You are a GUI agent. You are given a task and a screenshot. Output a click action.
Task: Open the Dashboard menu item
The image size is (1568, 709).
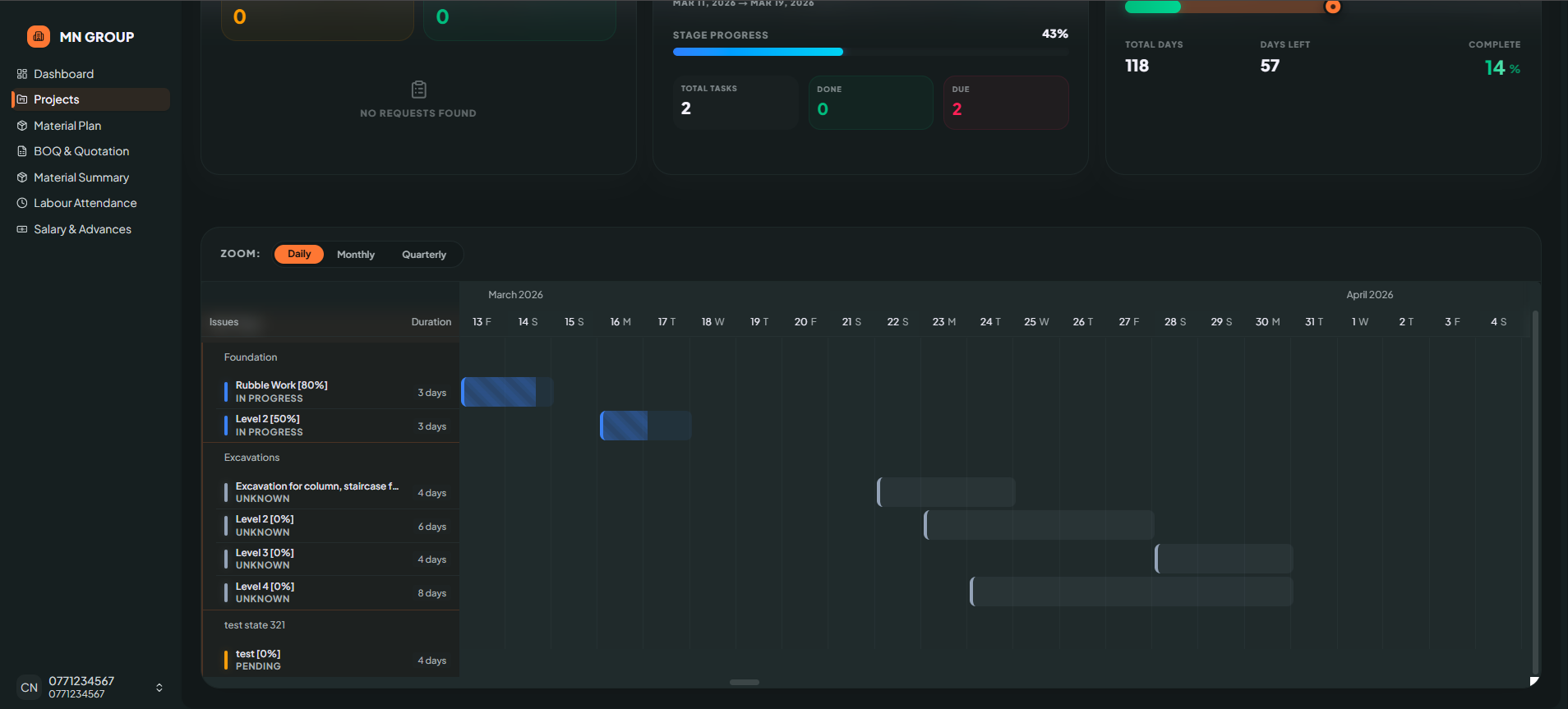click(x=90, y=74)
